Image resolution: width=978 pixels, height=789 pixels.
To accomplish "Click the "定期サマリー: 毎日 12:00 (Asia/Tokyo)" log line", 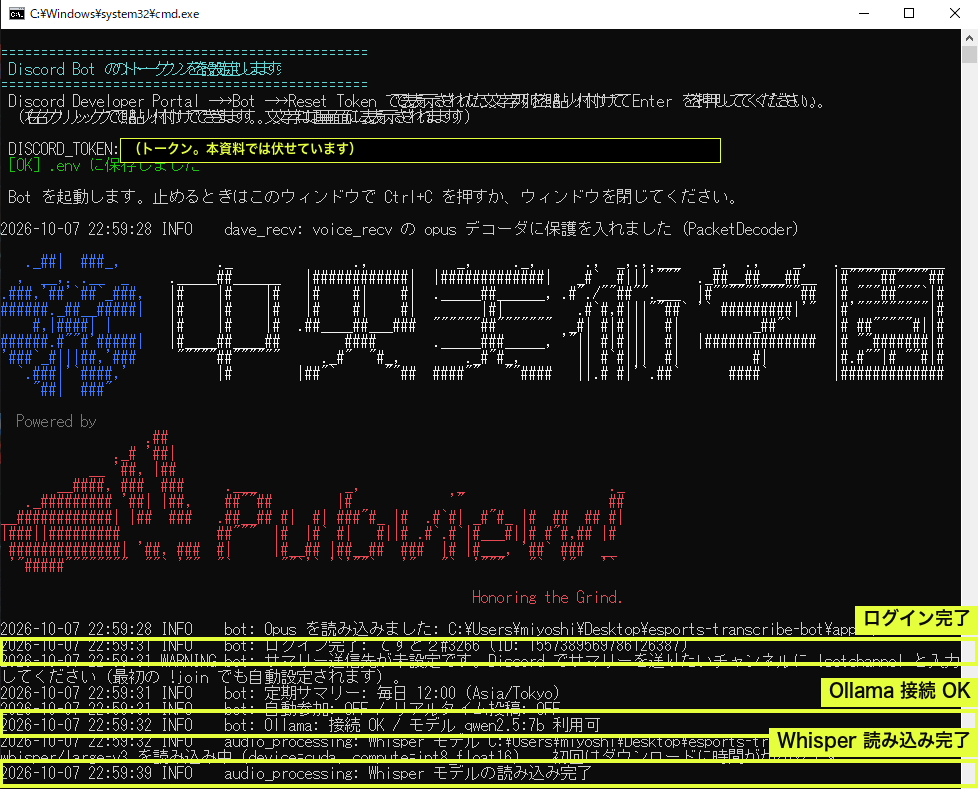I will 280,693.
